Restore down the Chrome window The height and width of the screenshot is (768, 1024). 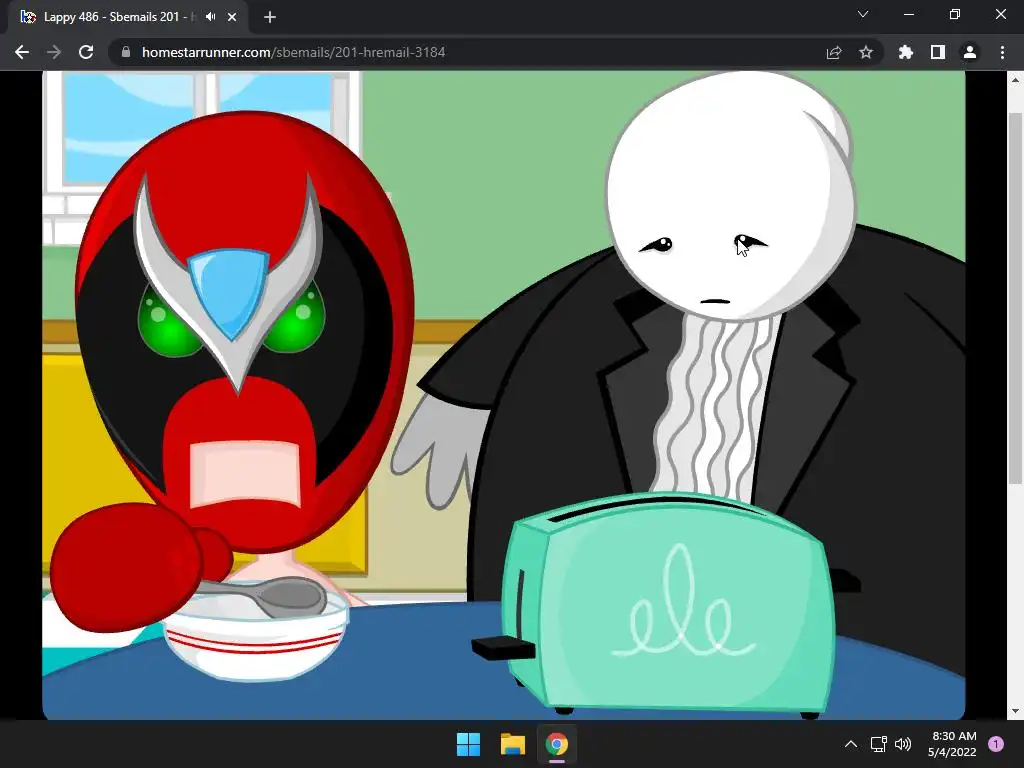pyautogui.click(x=955, y=14)
